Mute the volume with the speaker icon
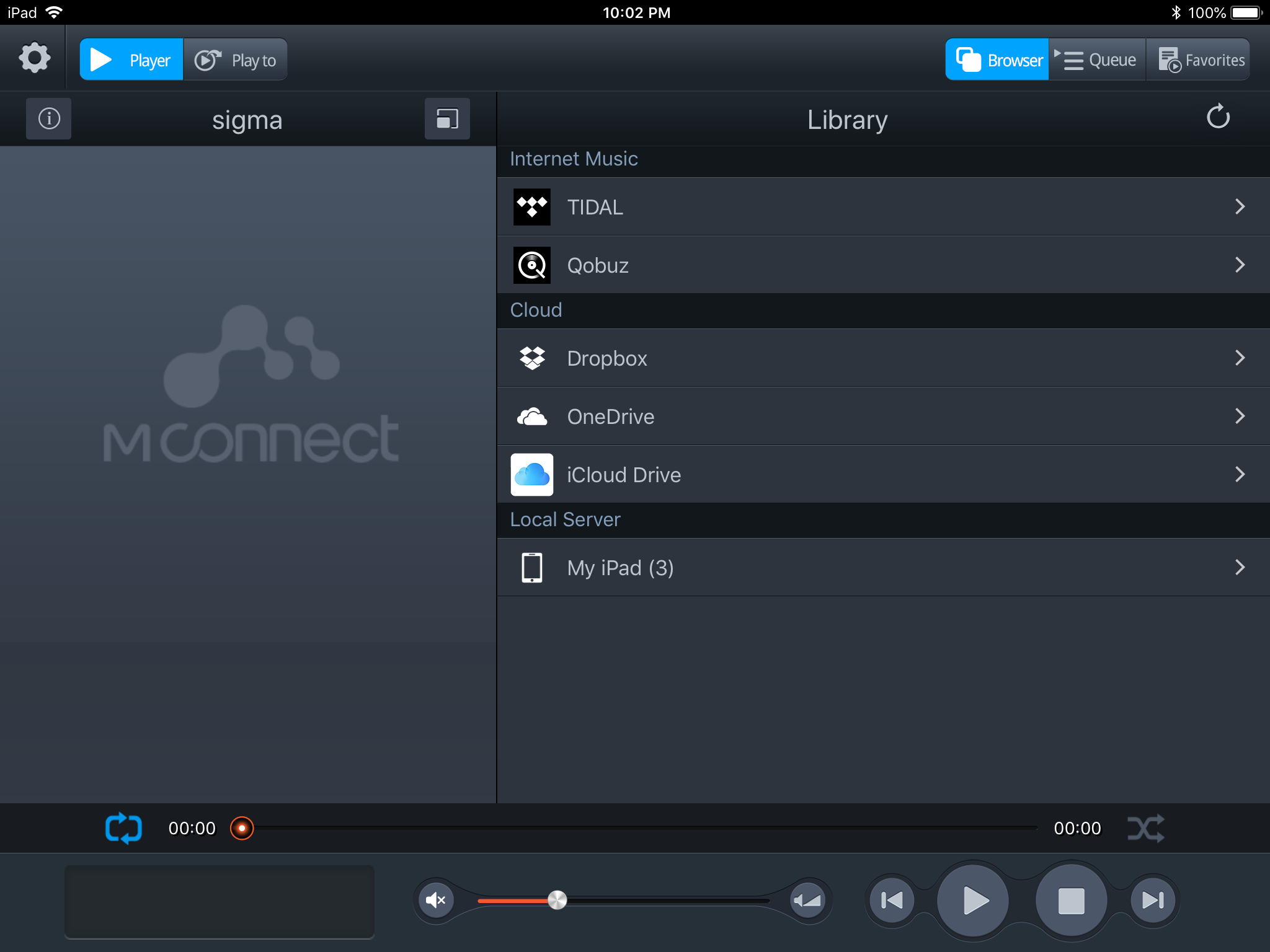The width and height of the screenshot is (1270, 952). point(436,900)
